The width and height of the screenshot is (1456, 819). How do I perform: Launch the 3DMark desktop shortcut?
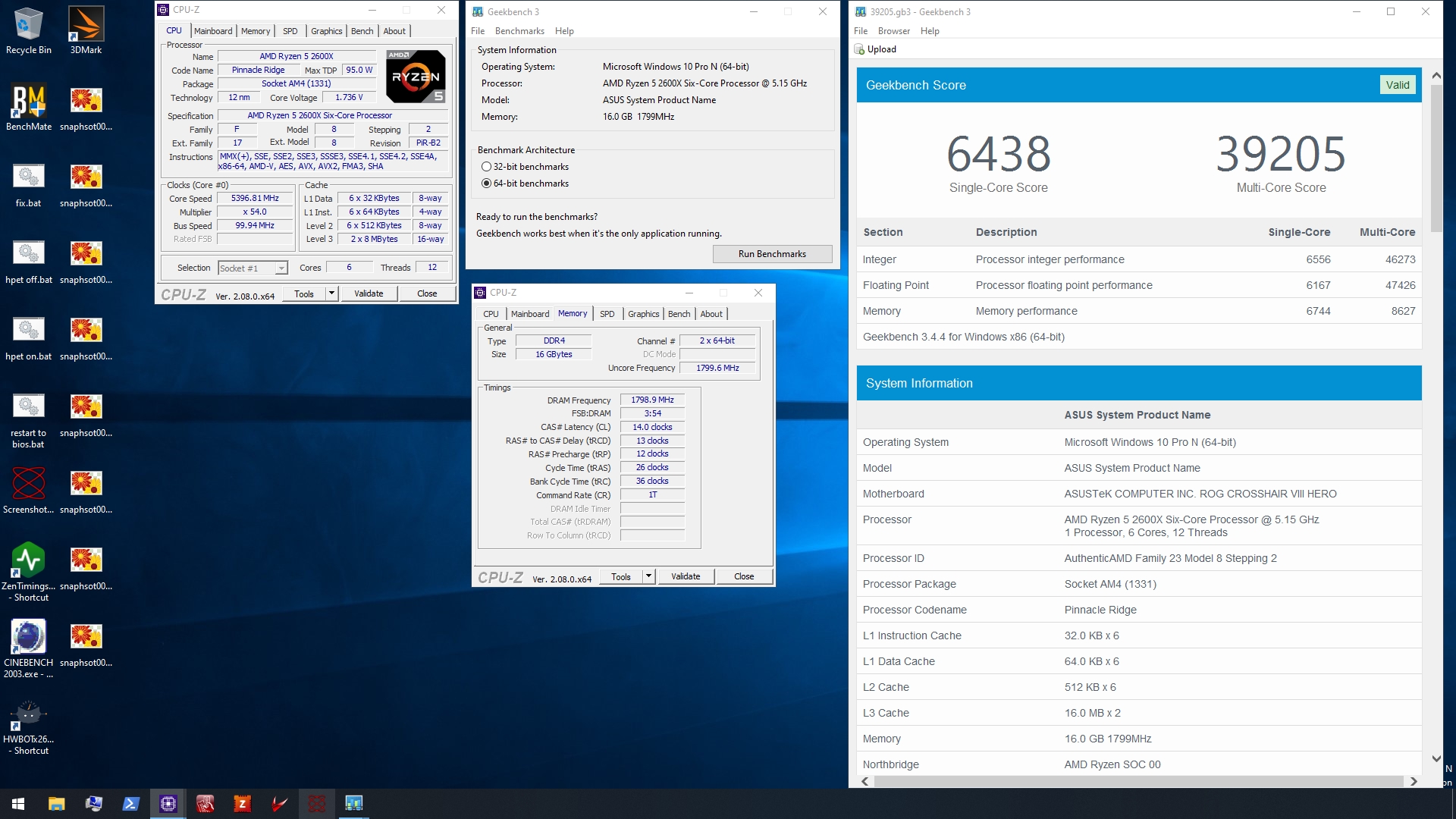pos(86,30)
